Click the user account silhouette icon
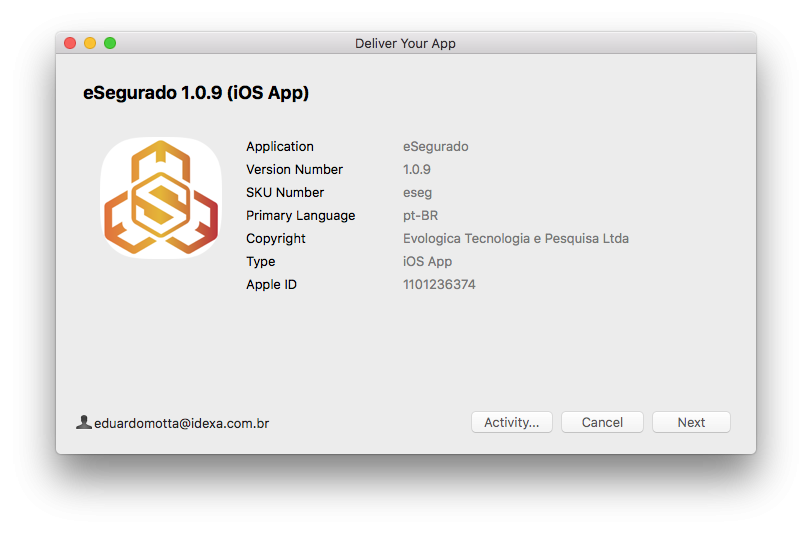Image resolution: width=812 pixels, height=534 pixels. coord(84,422)
